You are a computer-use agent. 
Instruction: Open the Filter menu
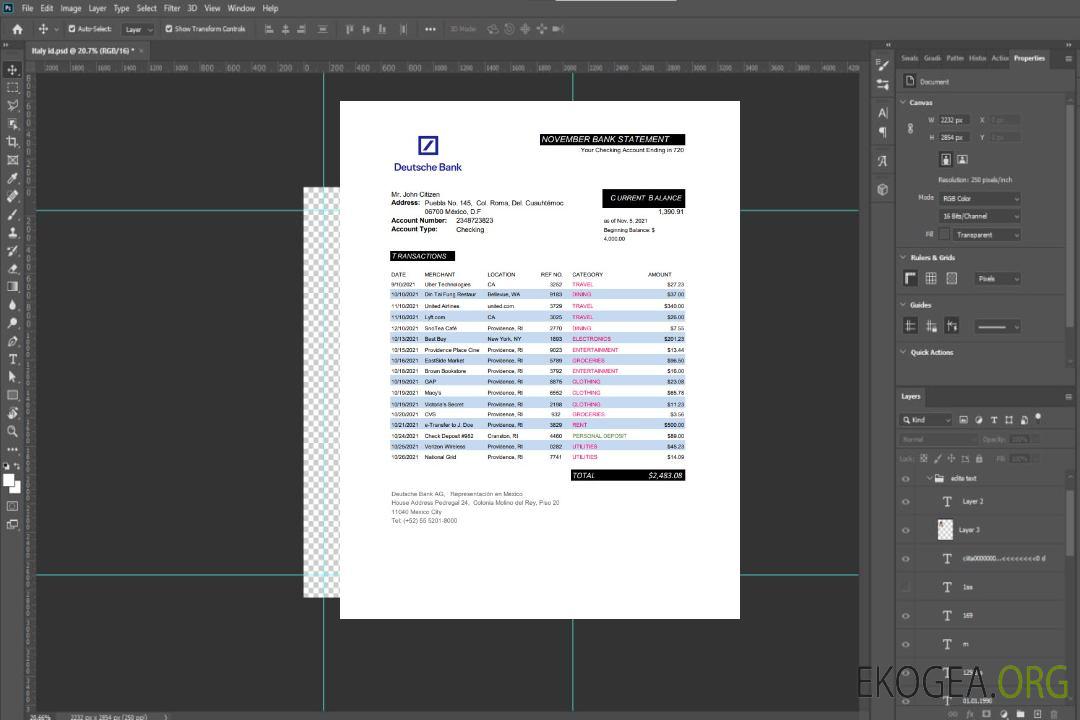tap(172, 8)
